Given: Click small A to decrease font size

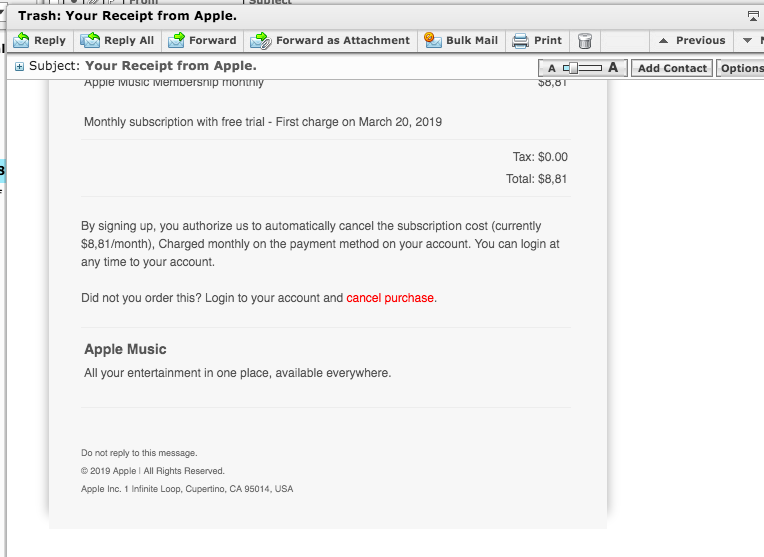Looking at the screenshot, I should point(552,68).
